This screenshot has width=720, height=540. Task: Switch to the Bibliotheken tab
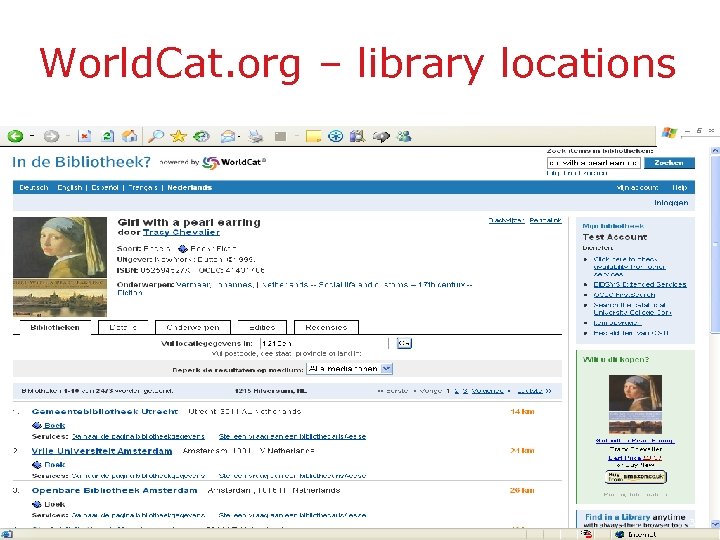55,327
